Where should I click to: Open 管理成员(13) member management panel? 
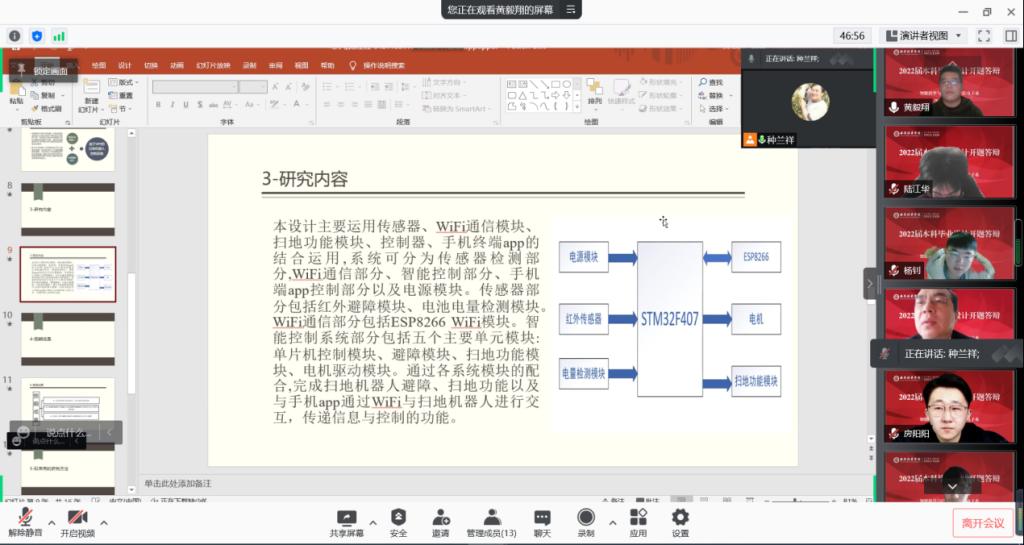pos(491,518)
